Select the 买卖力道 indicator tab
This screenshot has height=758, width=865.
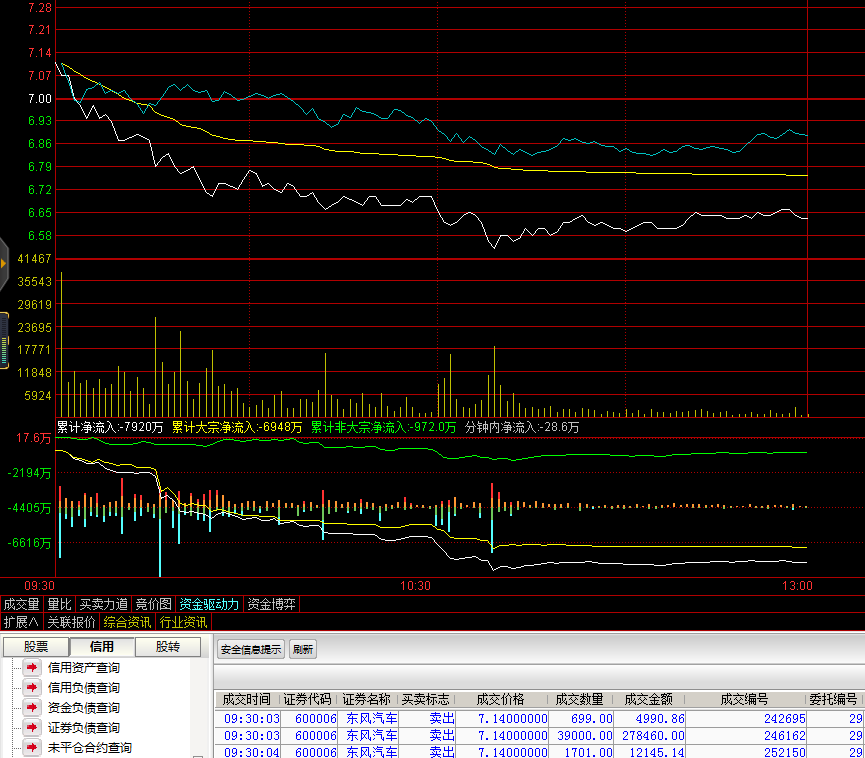click(104, 604)
